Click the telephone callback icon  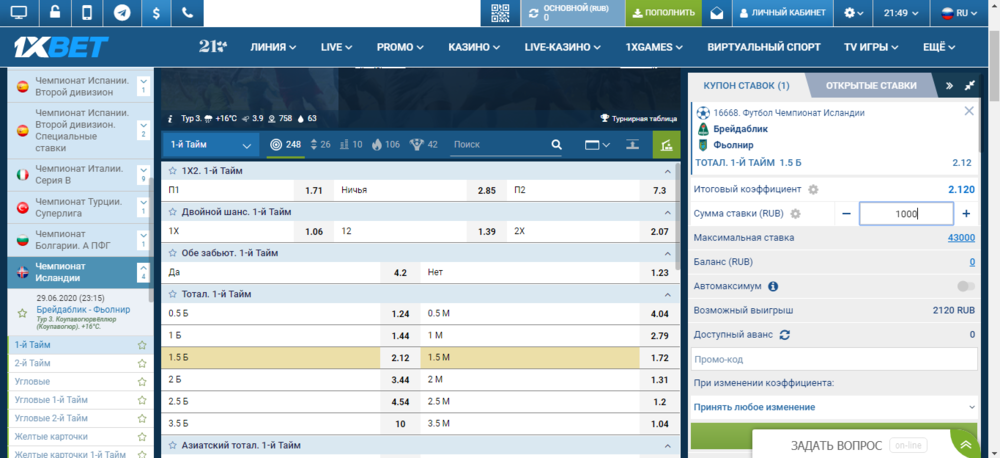click(187, 13)
